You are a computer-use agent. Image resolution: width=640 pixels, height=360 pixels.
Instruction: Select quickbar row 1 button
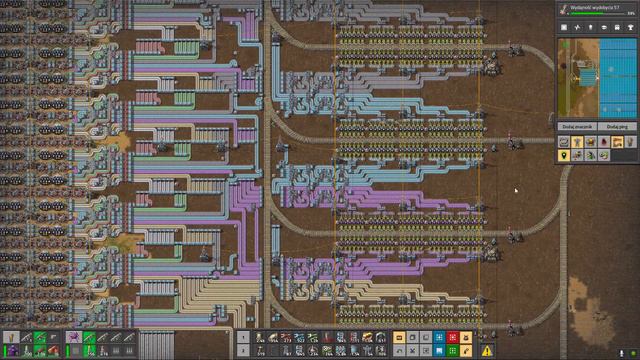pos(243,337)
